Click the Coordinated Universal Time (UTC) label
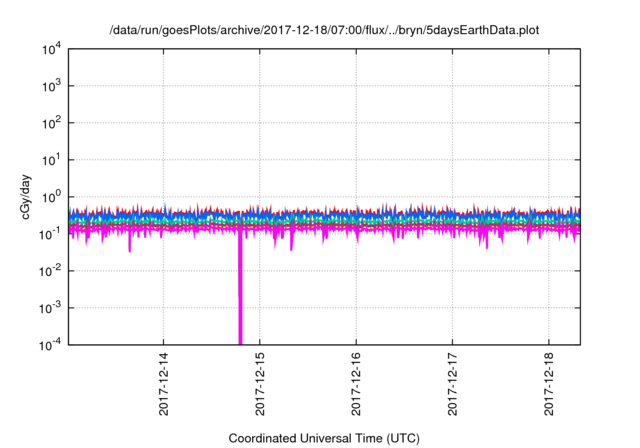 324,438
